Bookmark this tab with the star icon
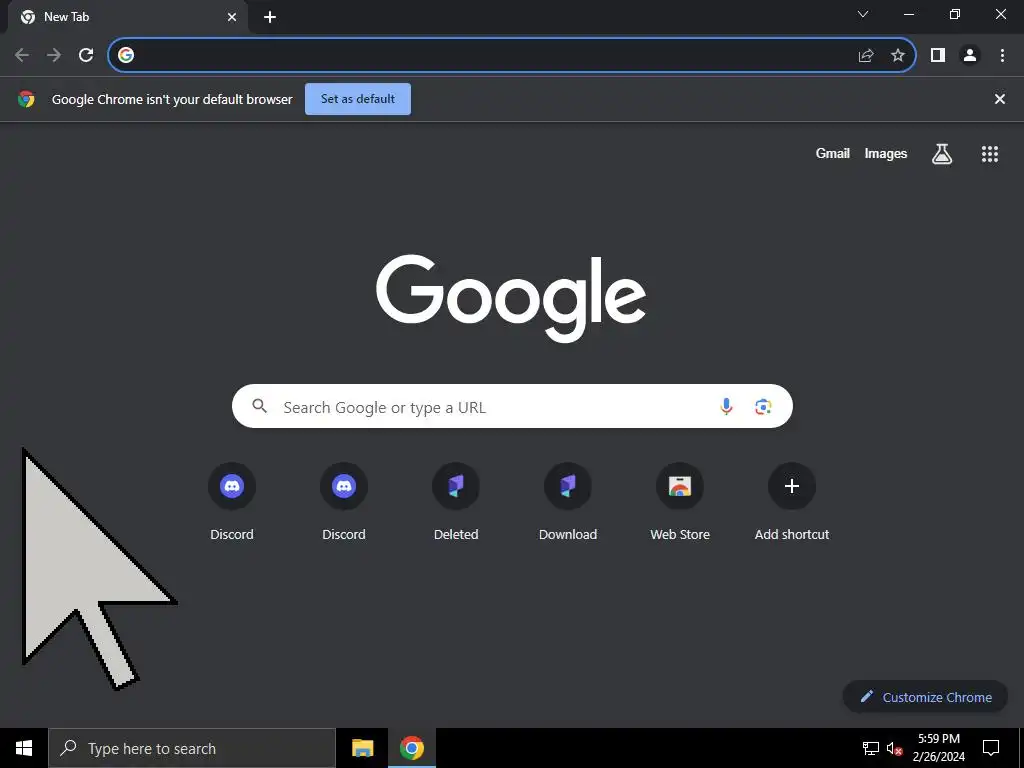 pyautogui.click(x=898, y=56)
